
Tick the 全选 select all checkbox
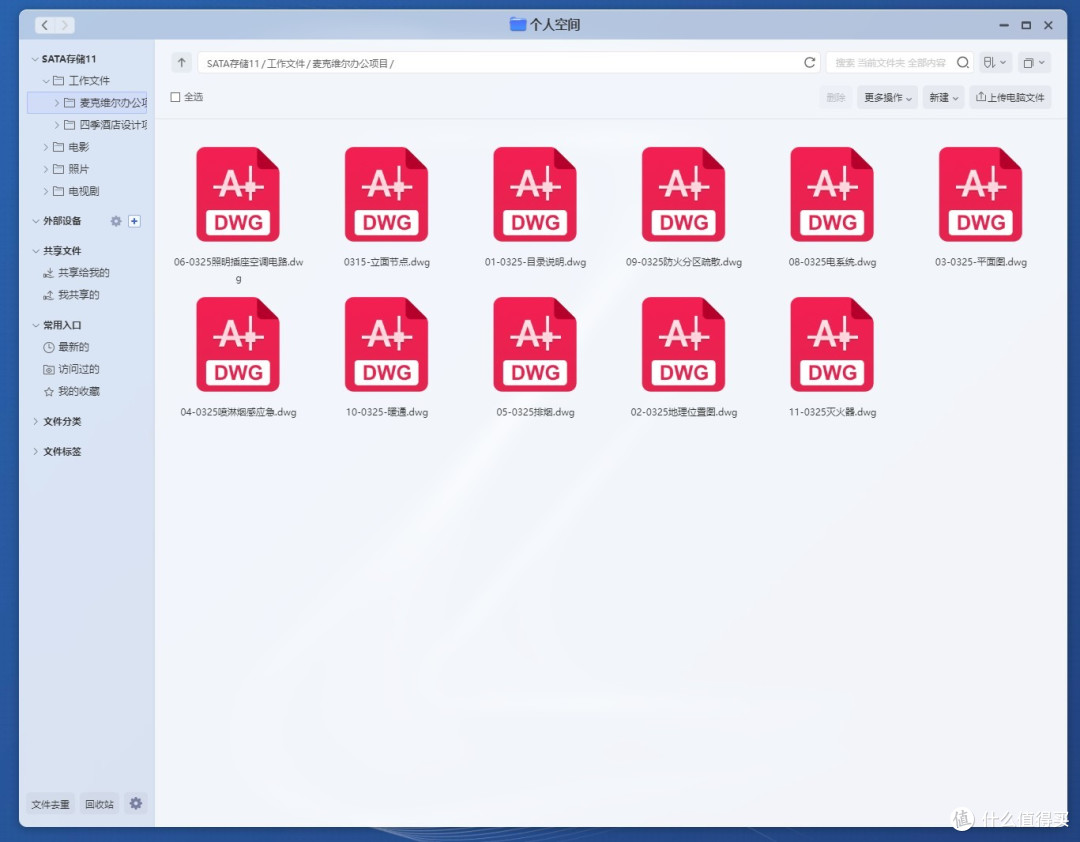tap(175, 97)
